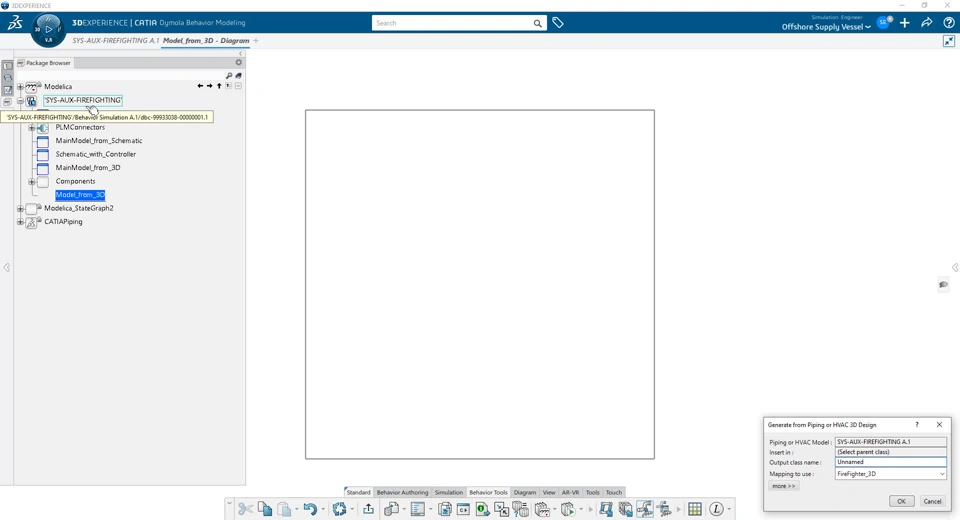Click OK in Generate from Piping dialog
Image resolution: width=960 pixels, height=520 pixels.
click(x=901, y=501)
